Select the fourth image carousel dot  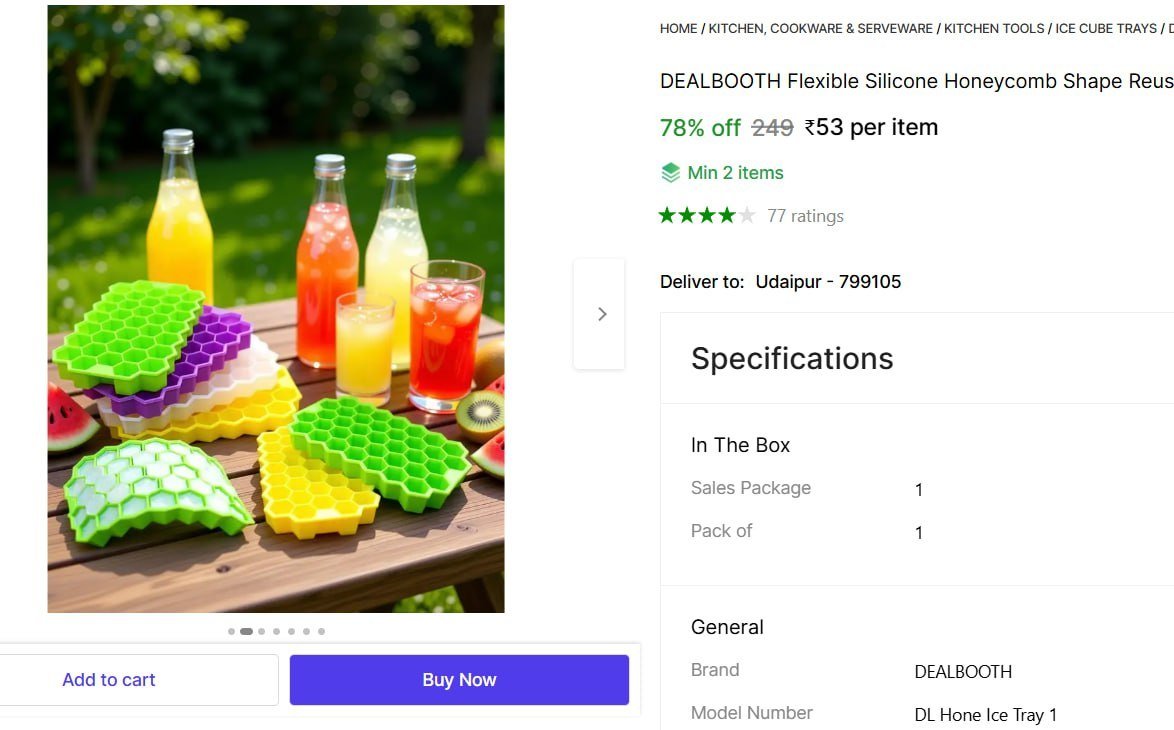click(277, 631)
